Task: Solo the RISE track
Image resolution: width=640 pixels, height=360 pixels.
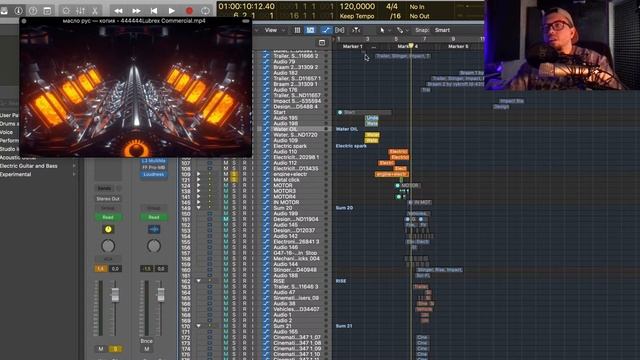Action: point(234,281)
